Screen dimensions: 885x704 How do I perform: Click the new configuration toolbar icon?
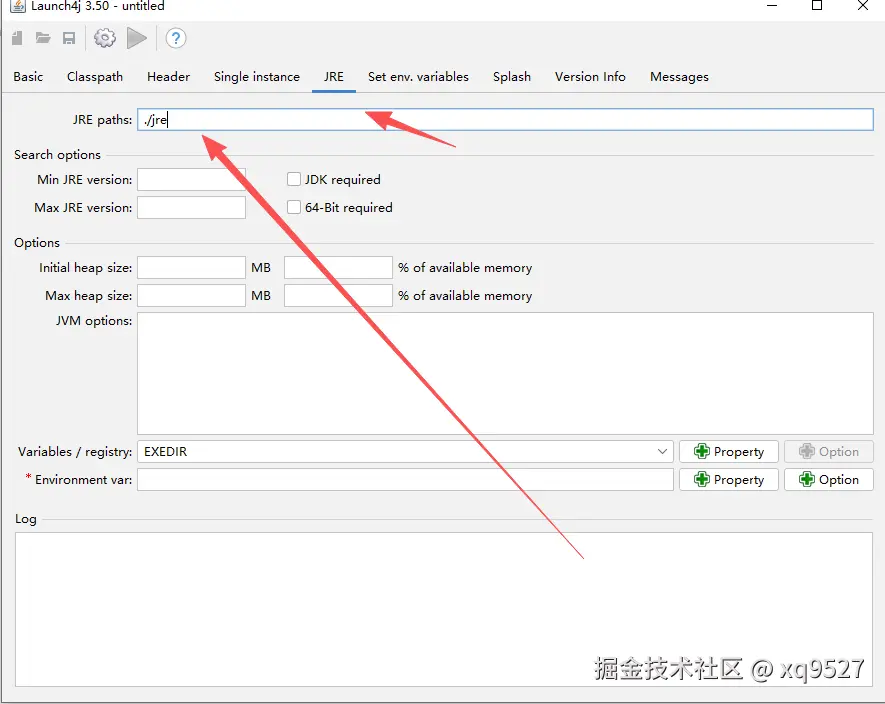pos(17,38)
